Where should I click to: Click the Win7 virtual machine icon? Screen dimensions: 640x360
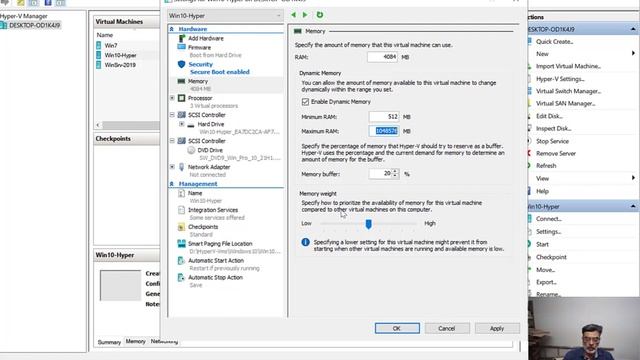coord(99,45)
